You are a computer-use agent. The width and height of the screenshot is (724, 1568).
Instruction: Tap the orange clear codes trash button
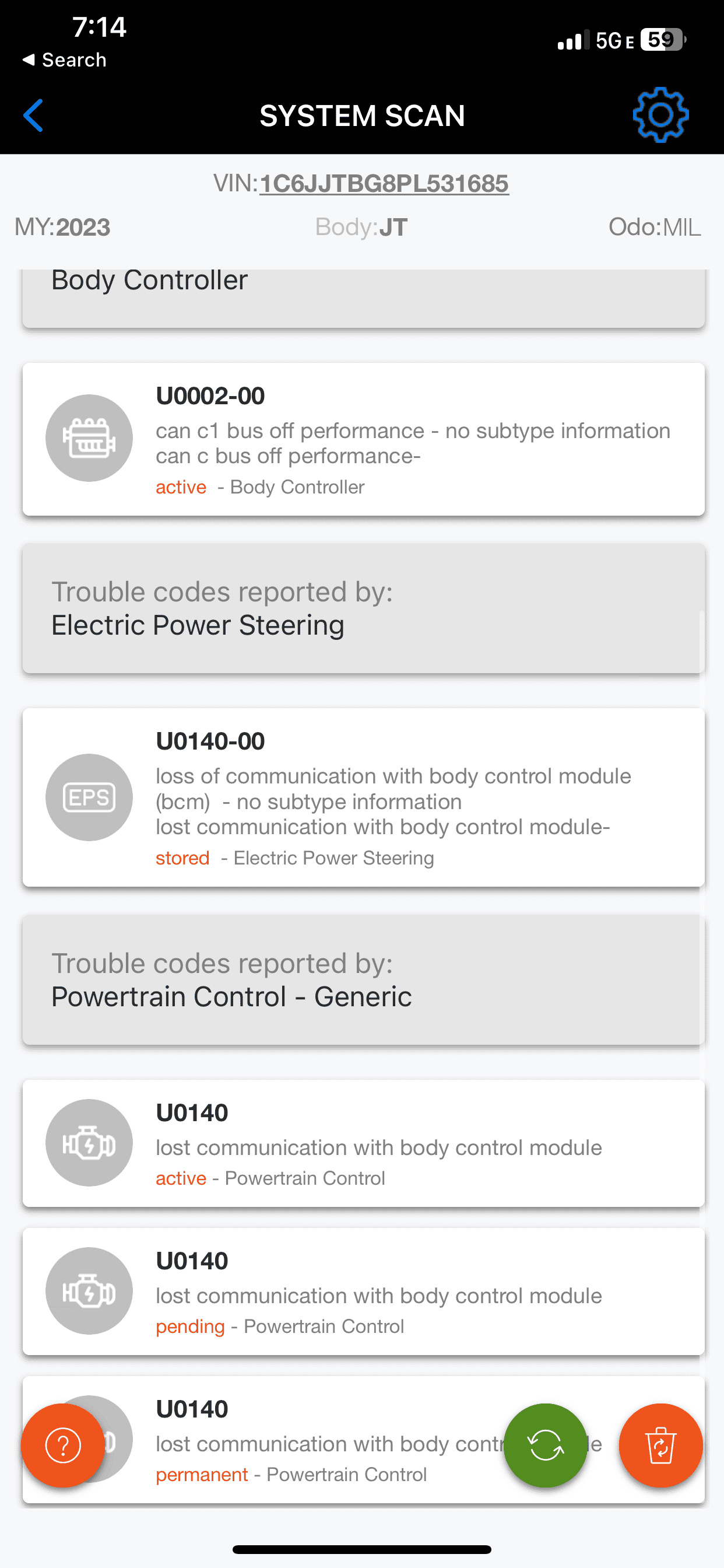point(660,1445)
